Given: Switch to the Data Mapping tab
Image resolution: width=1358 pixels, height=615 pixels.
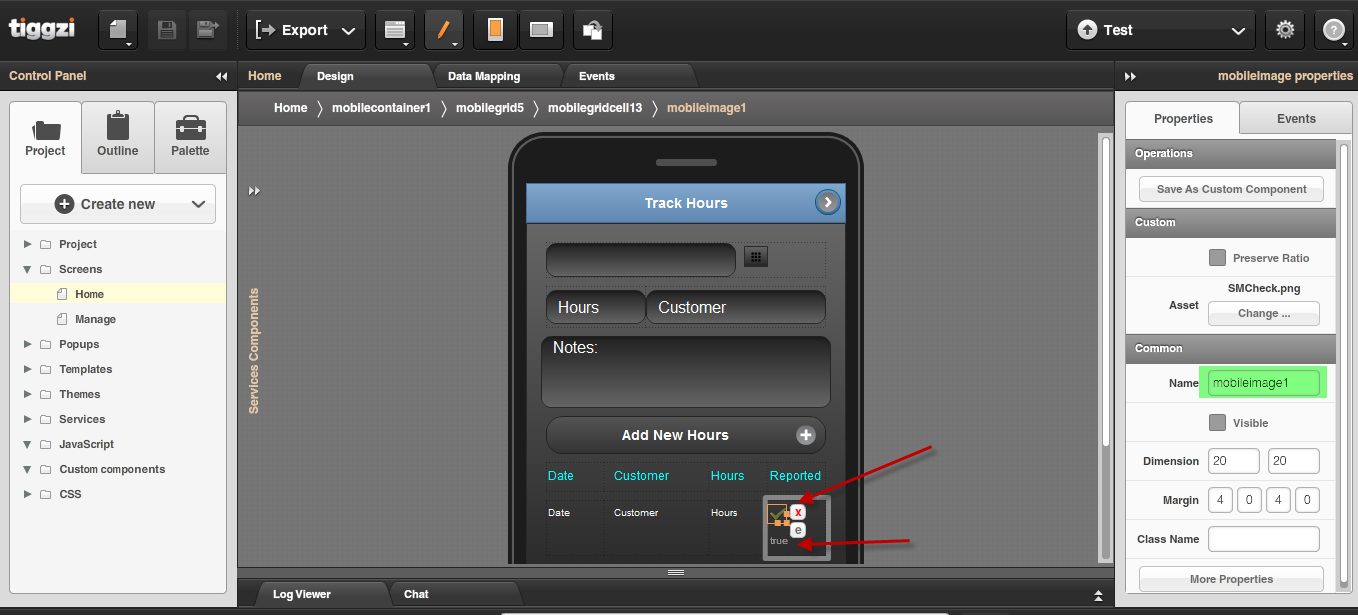Looking at the screenshot, I should tap(484, 76).
